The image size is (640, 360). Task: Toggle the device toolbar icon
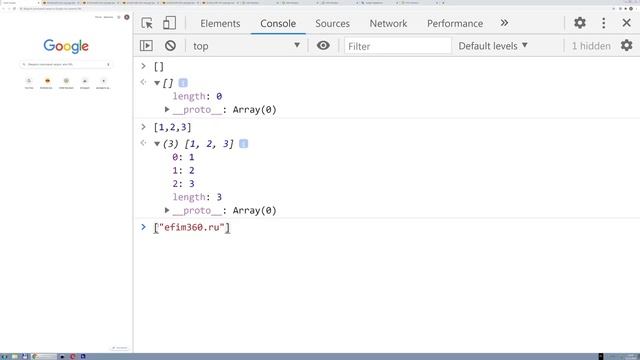point(169,23)
